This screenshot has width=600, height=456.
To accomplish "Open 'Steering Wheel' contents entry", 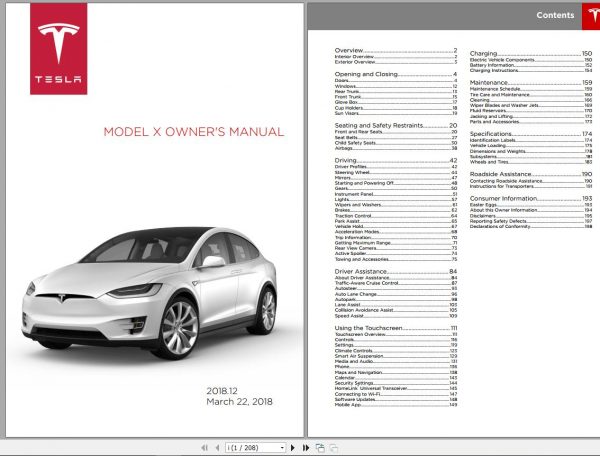I will [396, 173].
